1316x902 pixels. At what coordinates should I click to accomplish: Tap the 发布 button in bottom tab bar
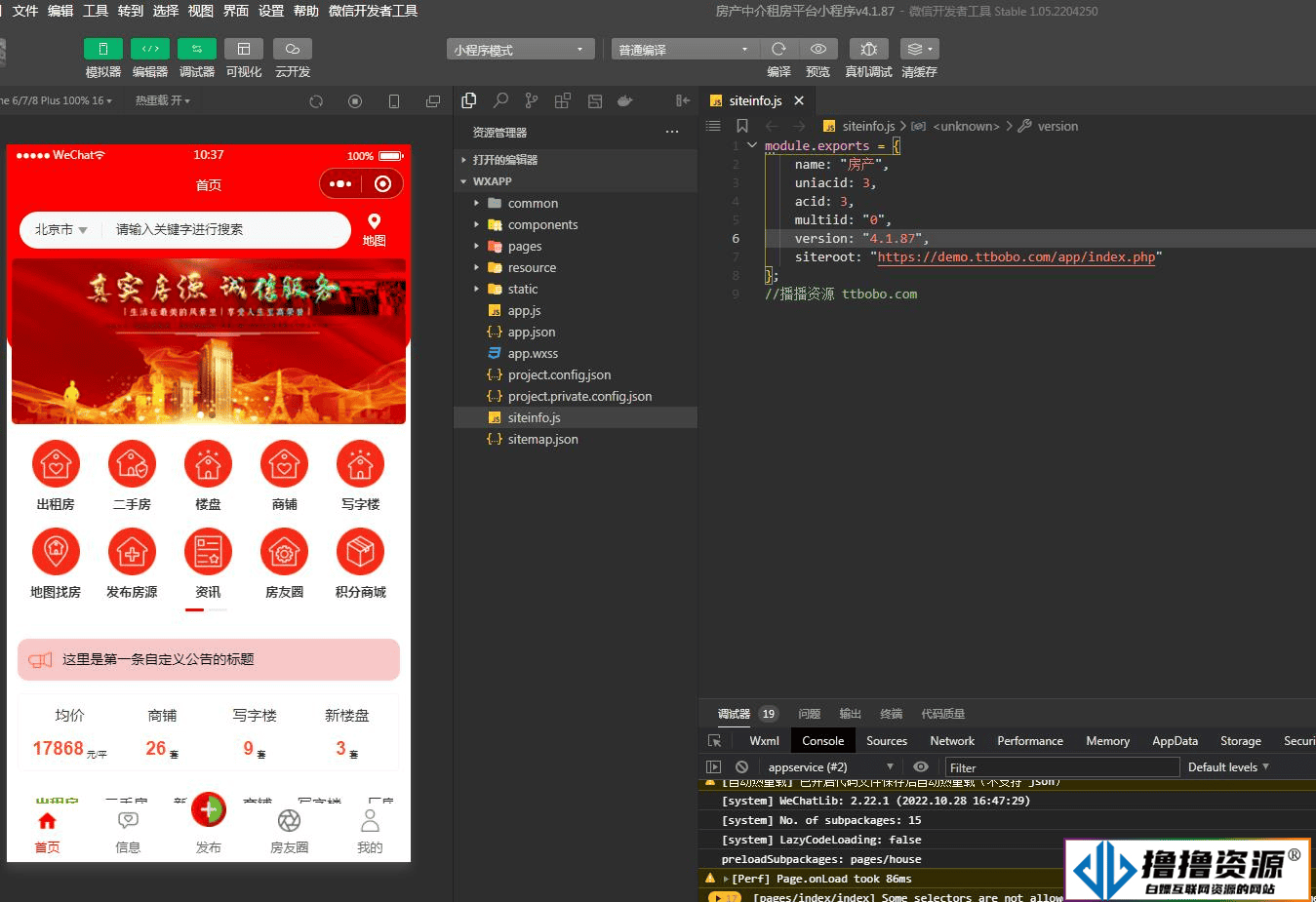coord(208,824)
